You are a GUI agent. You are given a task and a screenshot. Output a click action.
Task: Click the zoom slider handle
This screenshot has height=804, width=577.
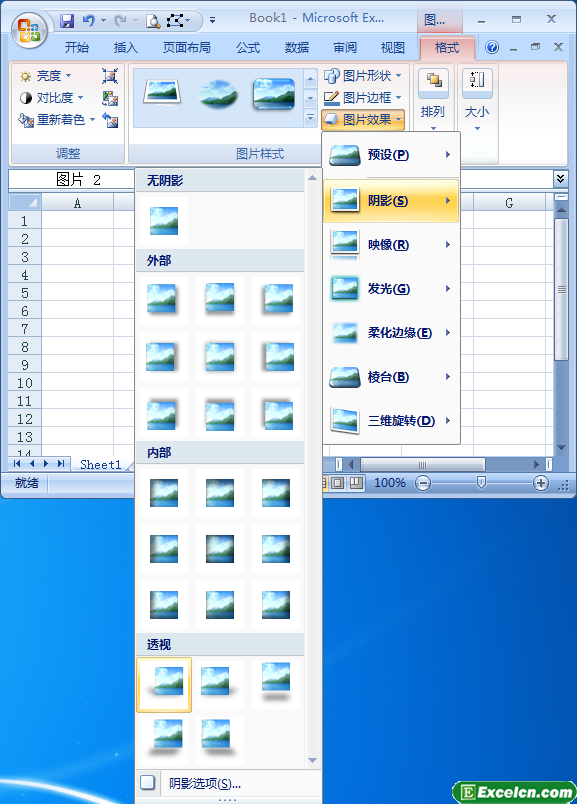(481, 482)
